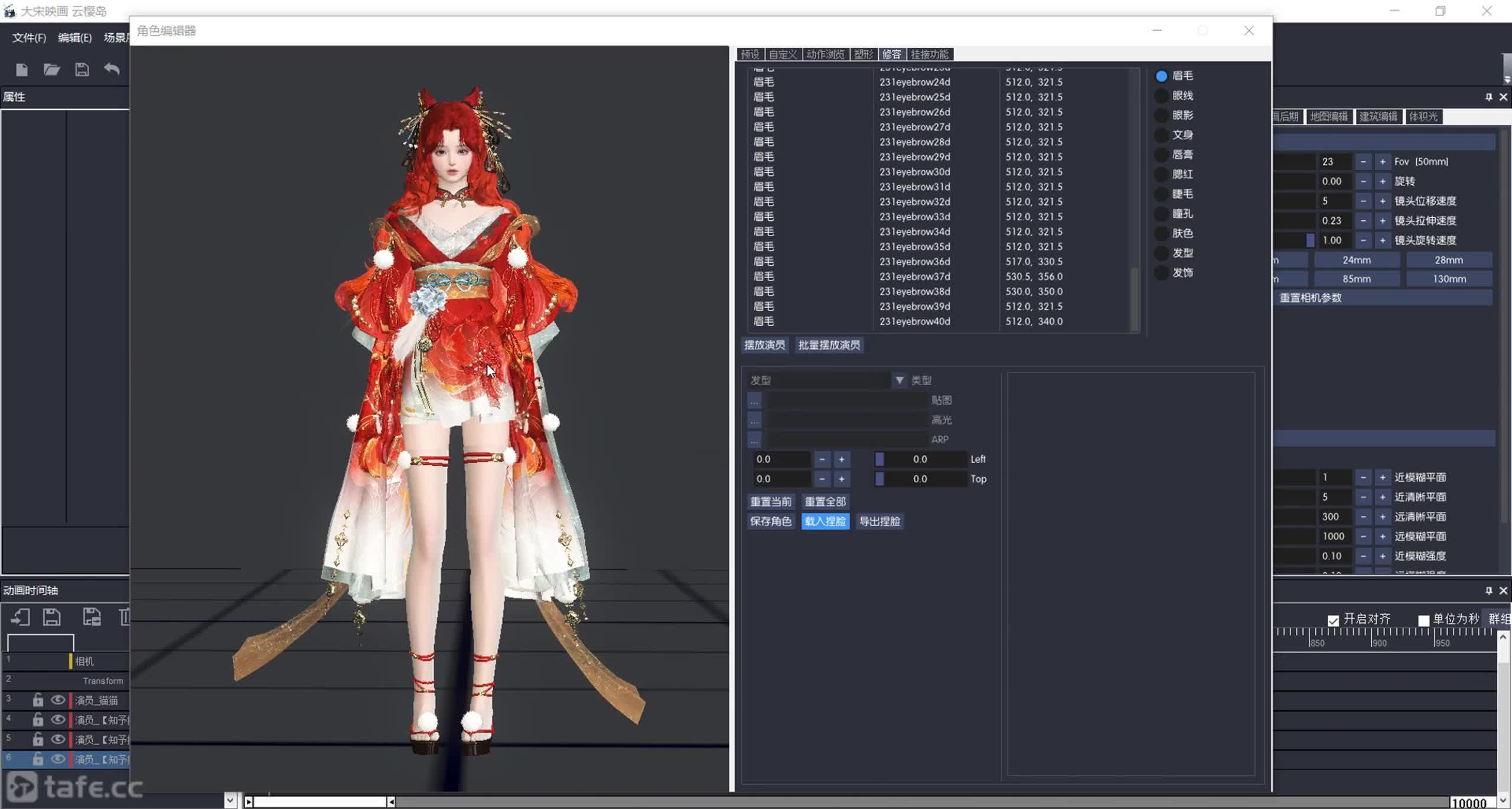
Task: Toggle lock icon on timeline track 4
Action: coord(38,719)
